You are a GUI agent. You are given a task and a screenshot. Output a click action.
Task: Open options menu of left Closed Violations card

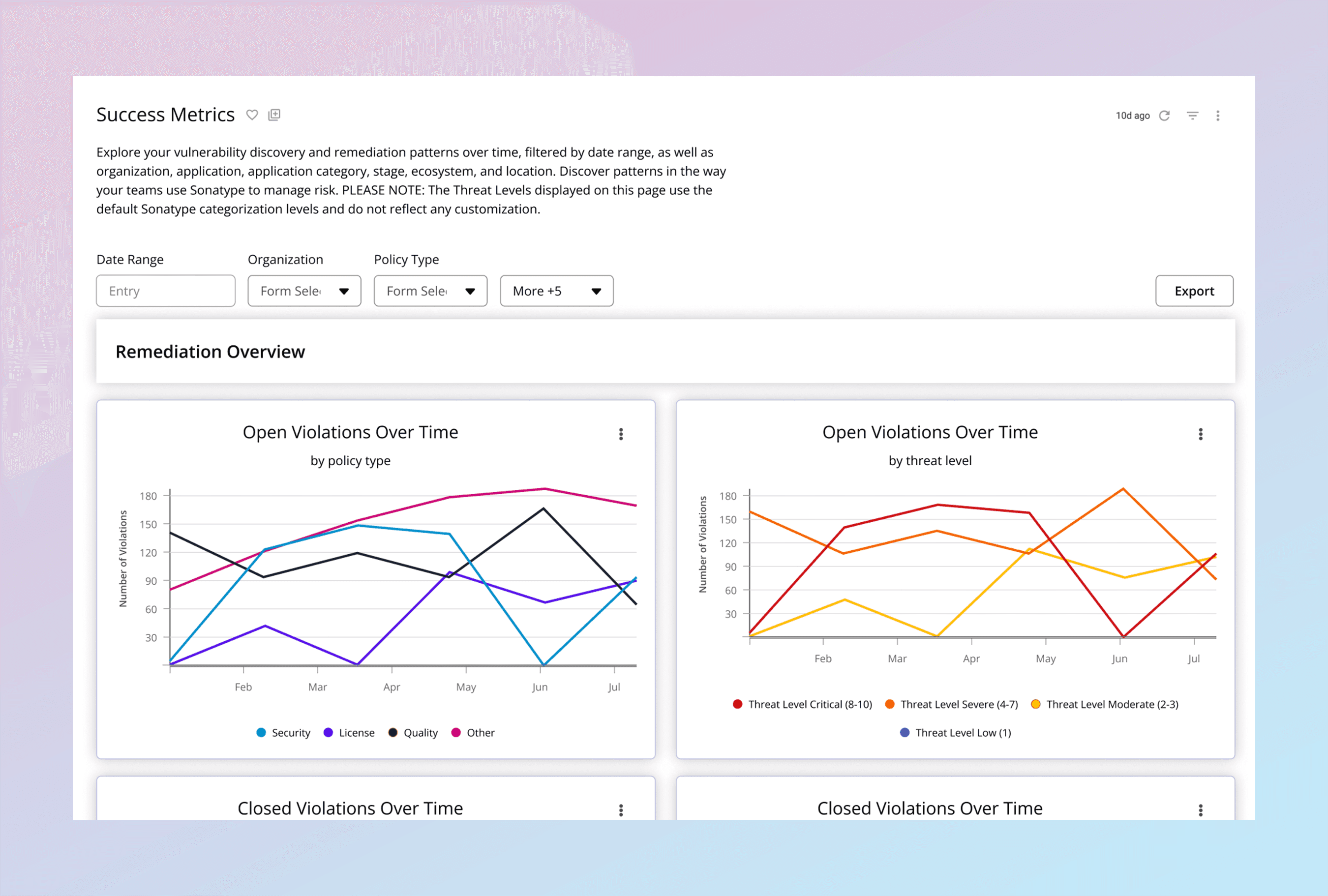(x=621, y=810)
